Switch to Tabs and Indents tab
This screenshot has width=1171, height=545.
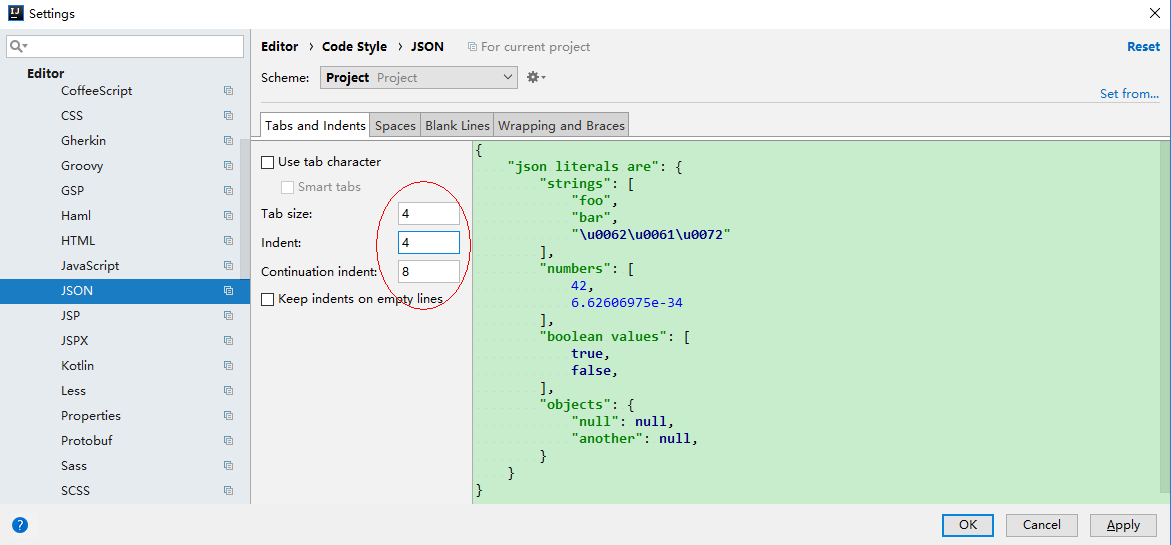(315, 125)
